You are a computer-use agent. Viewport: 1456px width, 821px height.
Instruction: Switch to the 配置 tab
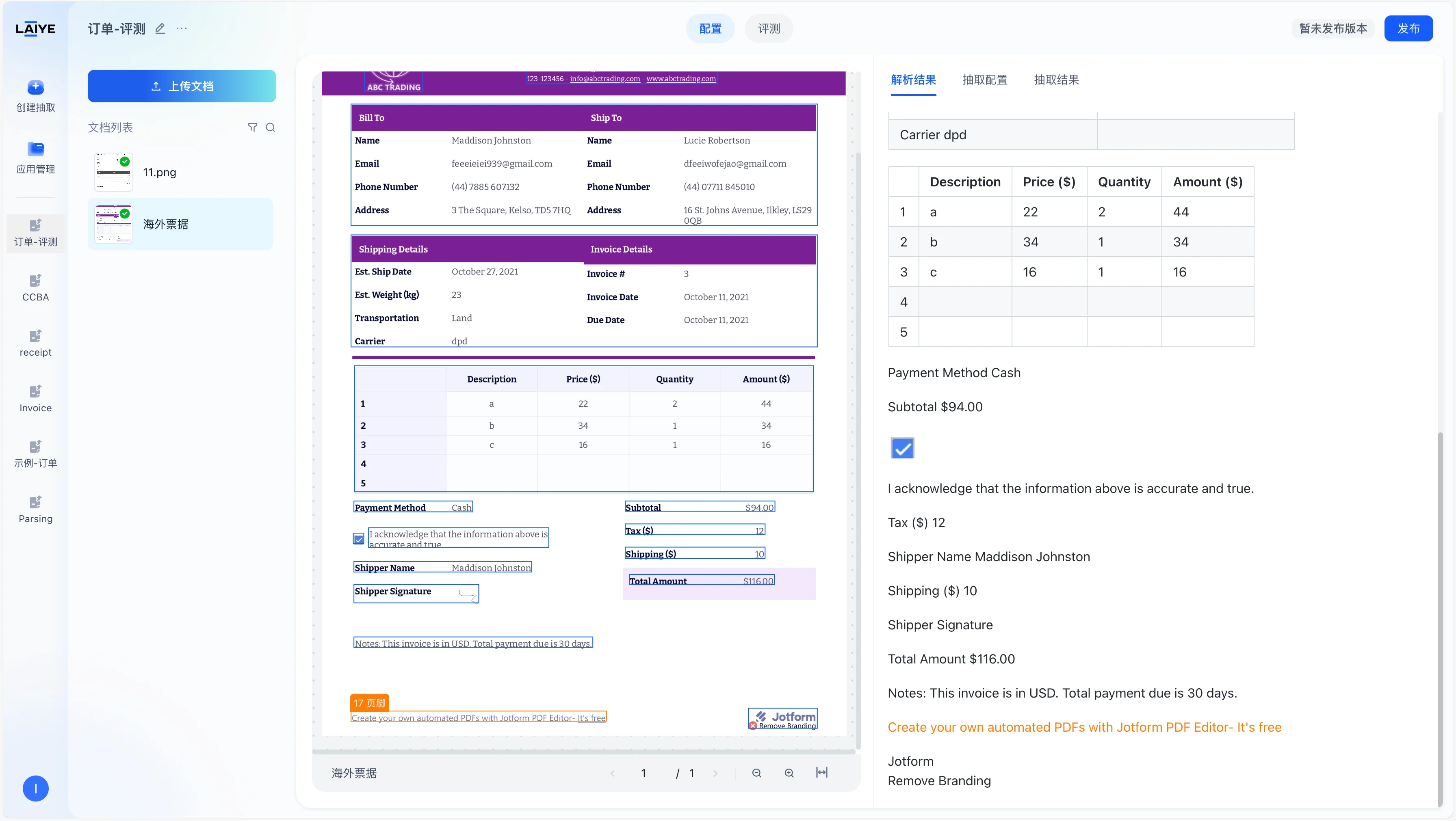tap(711, 28)
